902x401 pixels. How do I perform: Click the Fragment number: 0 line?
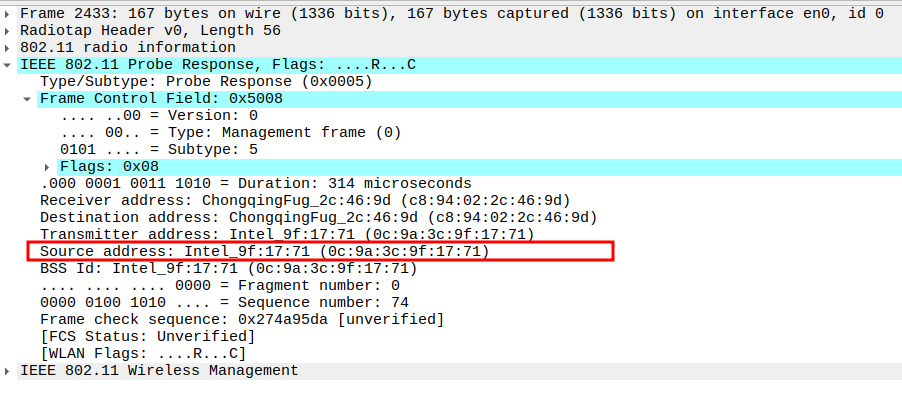tap(220, 285)
